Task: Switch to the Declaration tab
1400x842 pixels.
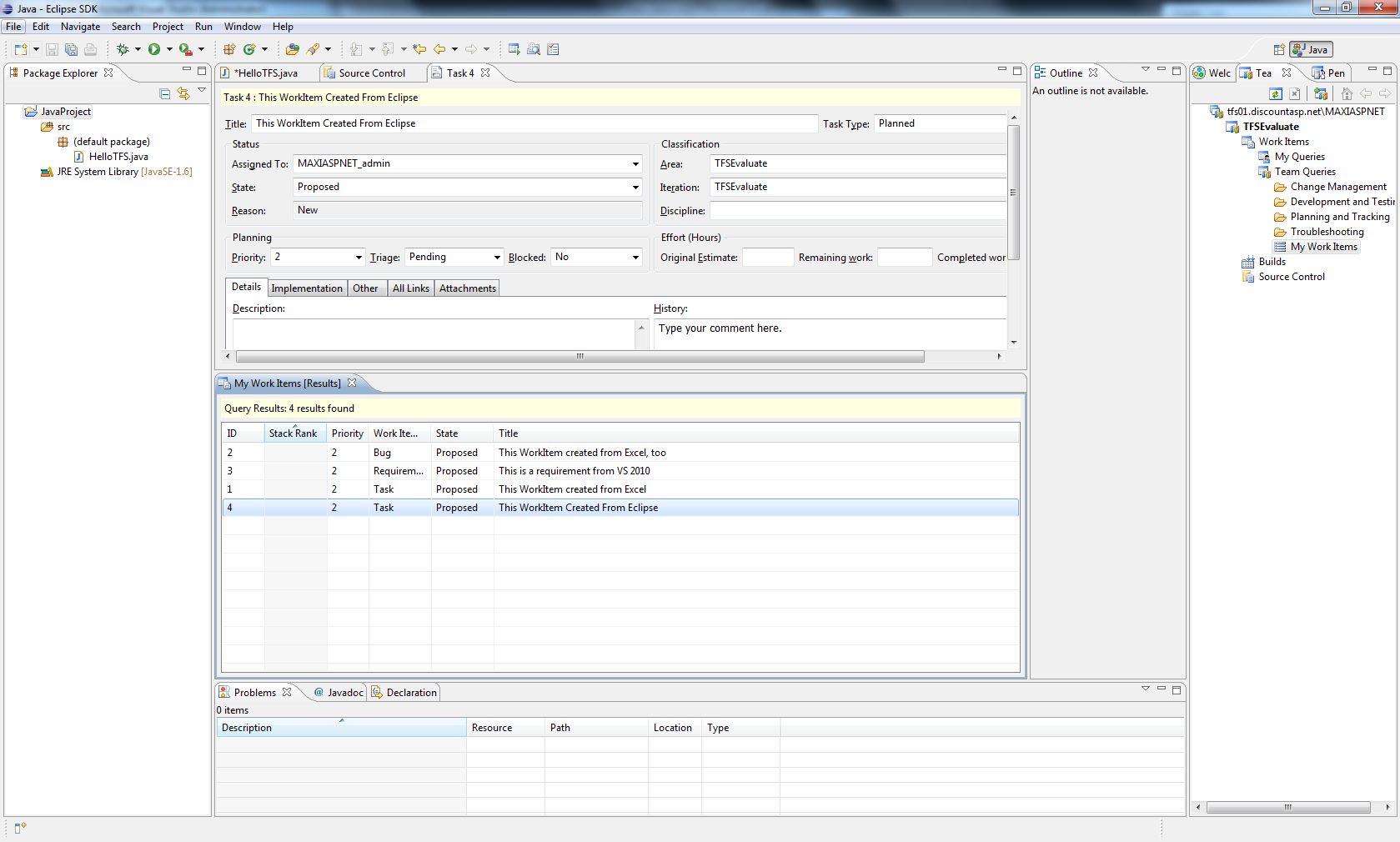Action: (404, 693)
